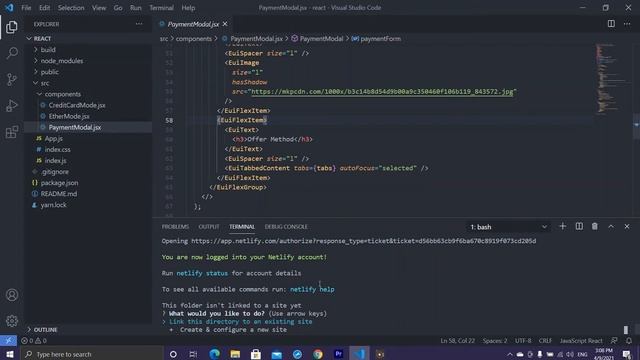The height and width of the screenshot is (360, 640).
Task: Close the PaymentModal.jsx editor tab
Action: [x=225, y=24]
